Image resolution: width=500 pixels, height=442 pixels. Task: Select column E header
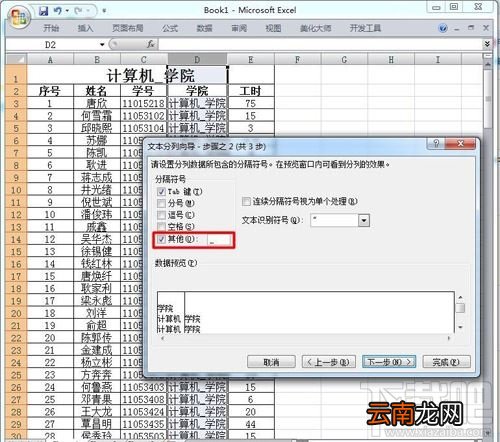[x=251, y=60]
